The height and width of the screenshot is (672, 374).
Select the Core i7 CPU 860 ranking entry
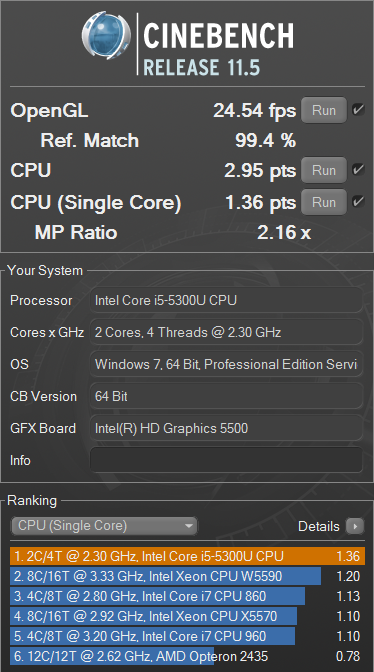point(187,596)
